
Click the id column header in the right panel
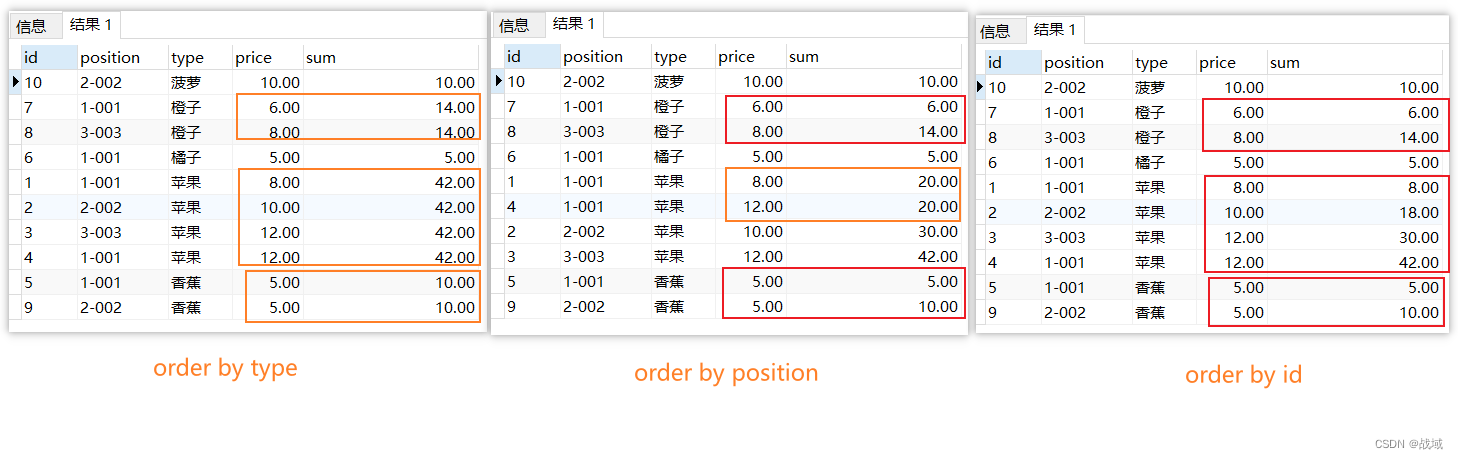point(1013,63)
